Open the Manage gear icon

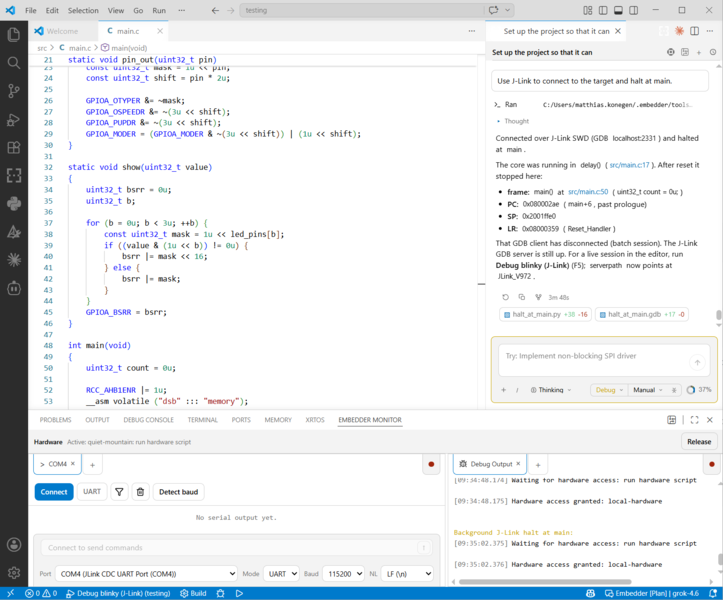tap(14, 573)
